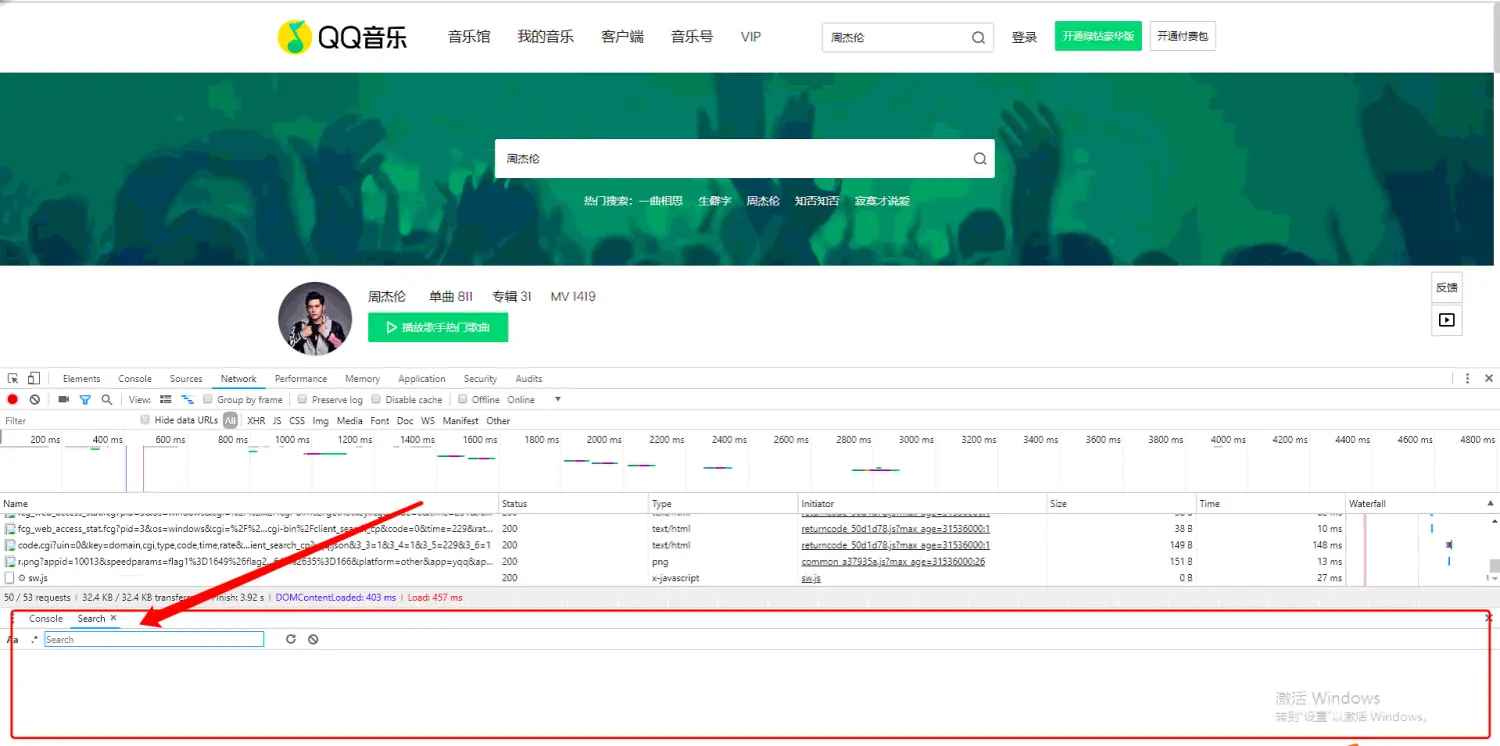Open the Online throttling dropdown
Image resolution: width=1500 pixels, height=746 pixels.
click(535, 400)
